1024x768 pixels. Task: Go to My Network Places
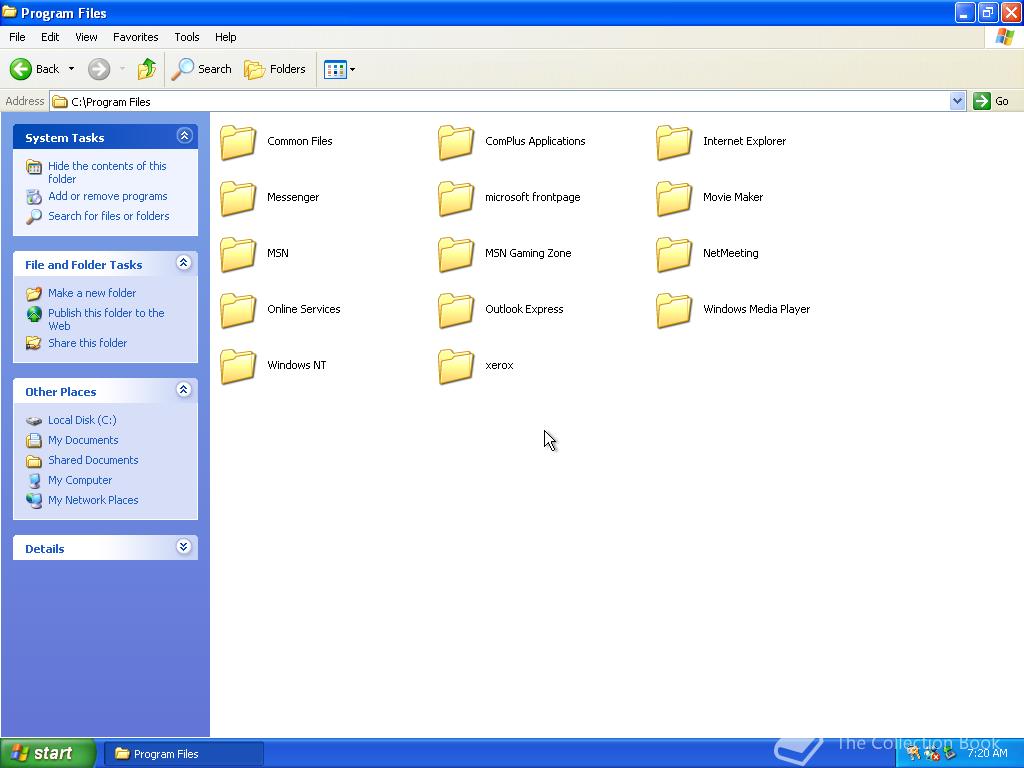tap(93, 500)
